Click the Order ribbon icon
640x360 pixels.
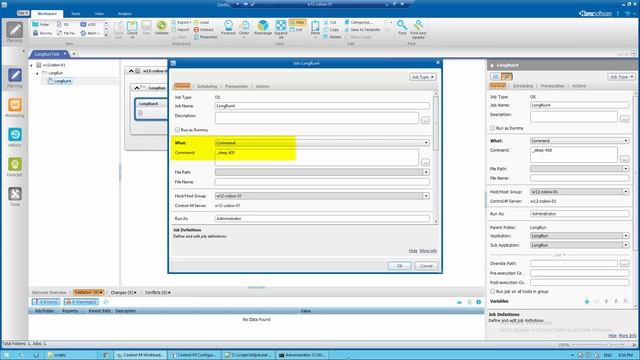point(244,29)
